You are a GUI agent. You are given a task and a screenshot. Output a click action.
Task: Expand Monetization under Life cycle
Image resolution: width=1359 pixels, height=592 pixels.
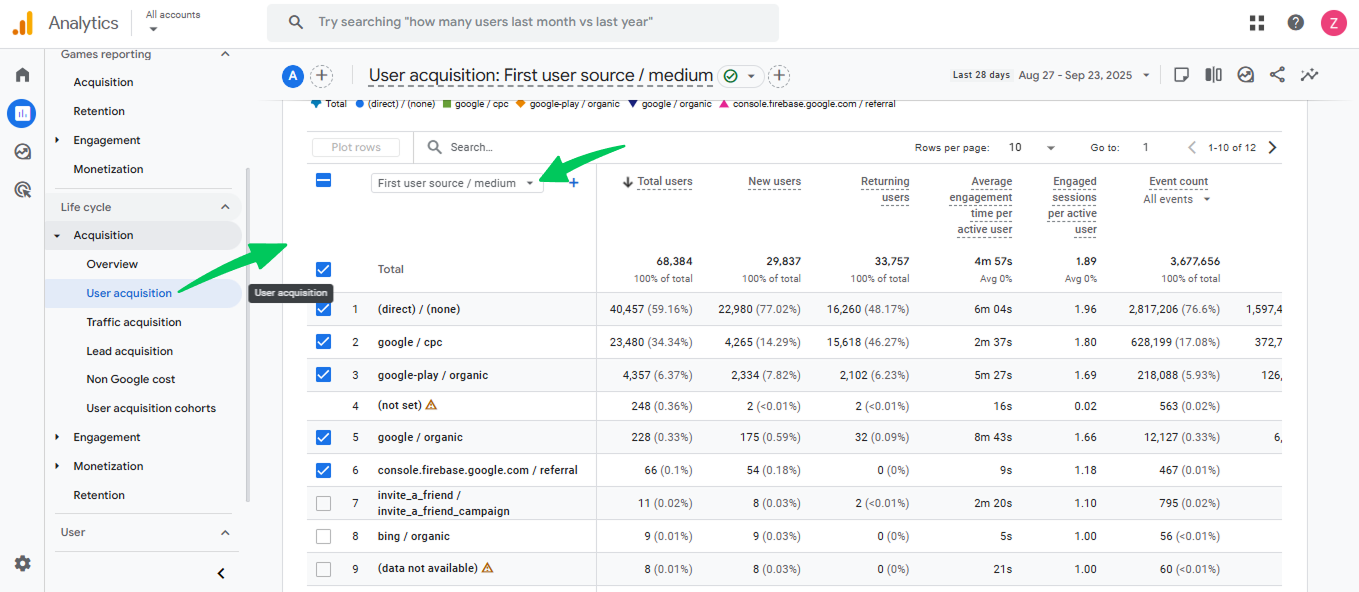(58, 466)
